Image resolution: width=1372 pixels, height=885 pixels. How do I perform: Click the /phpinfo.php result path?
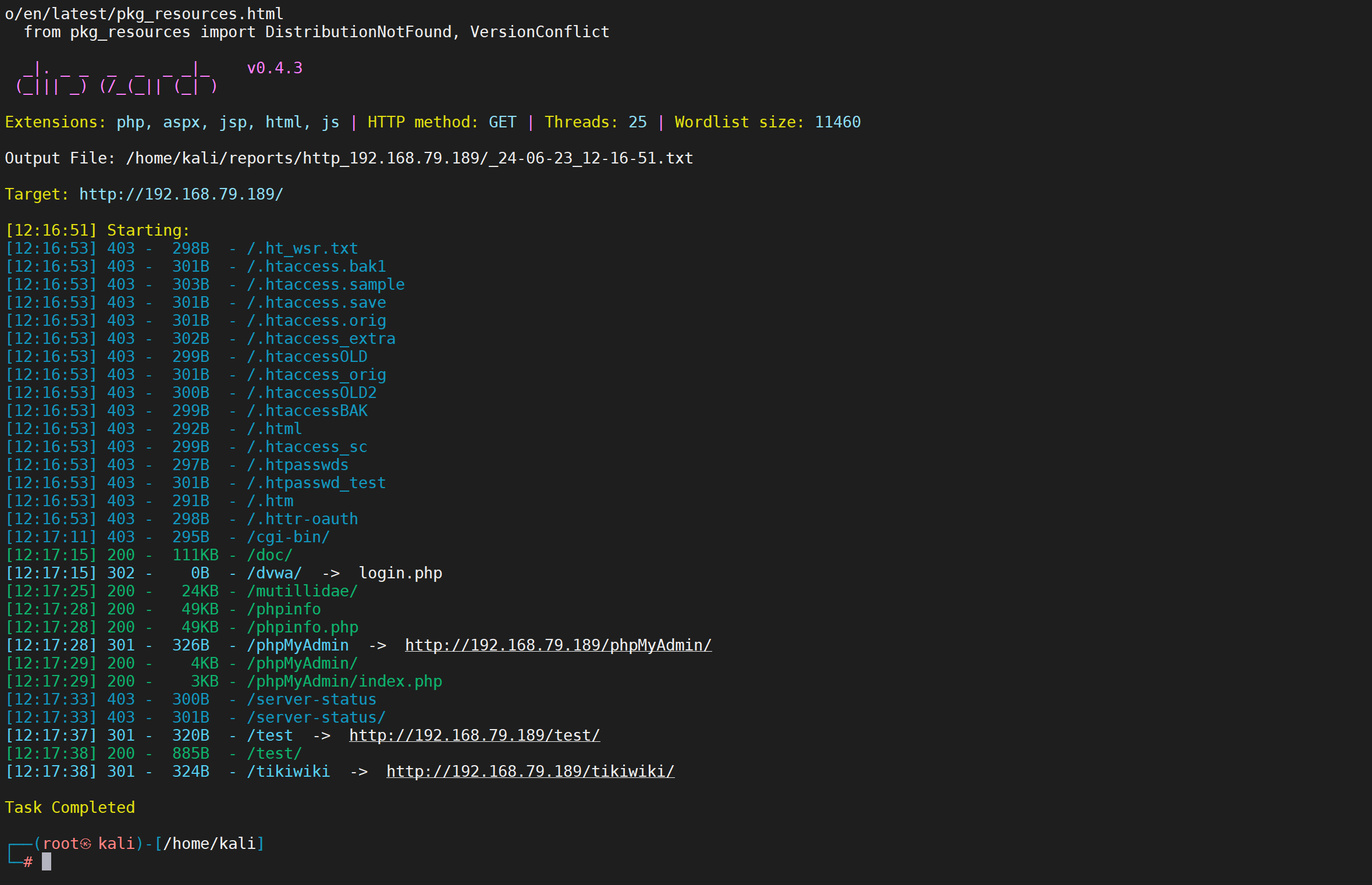pos(302,627)
